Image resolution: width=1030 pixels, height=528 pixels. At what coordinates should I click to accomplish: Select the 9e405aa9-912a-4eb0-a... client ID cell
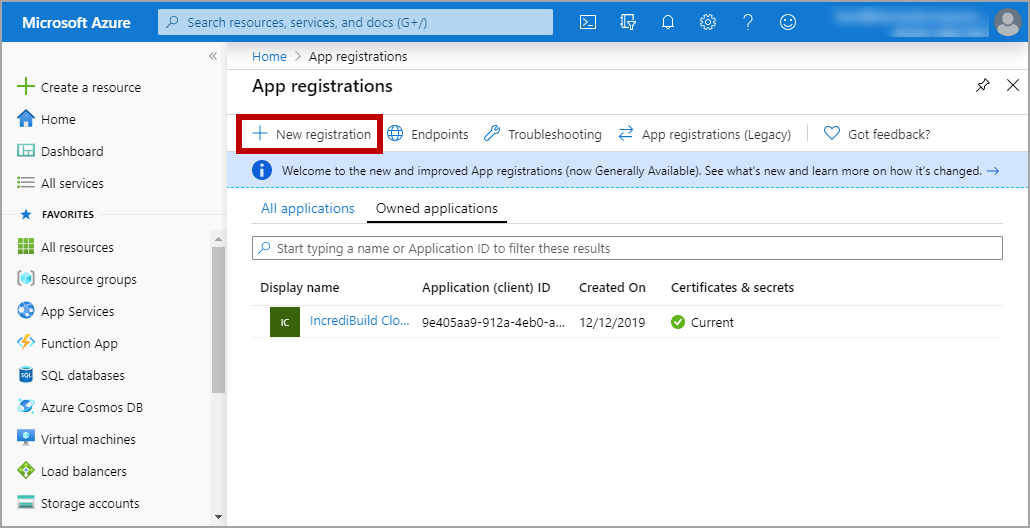pos(493,322)
